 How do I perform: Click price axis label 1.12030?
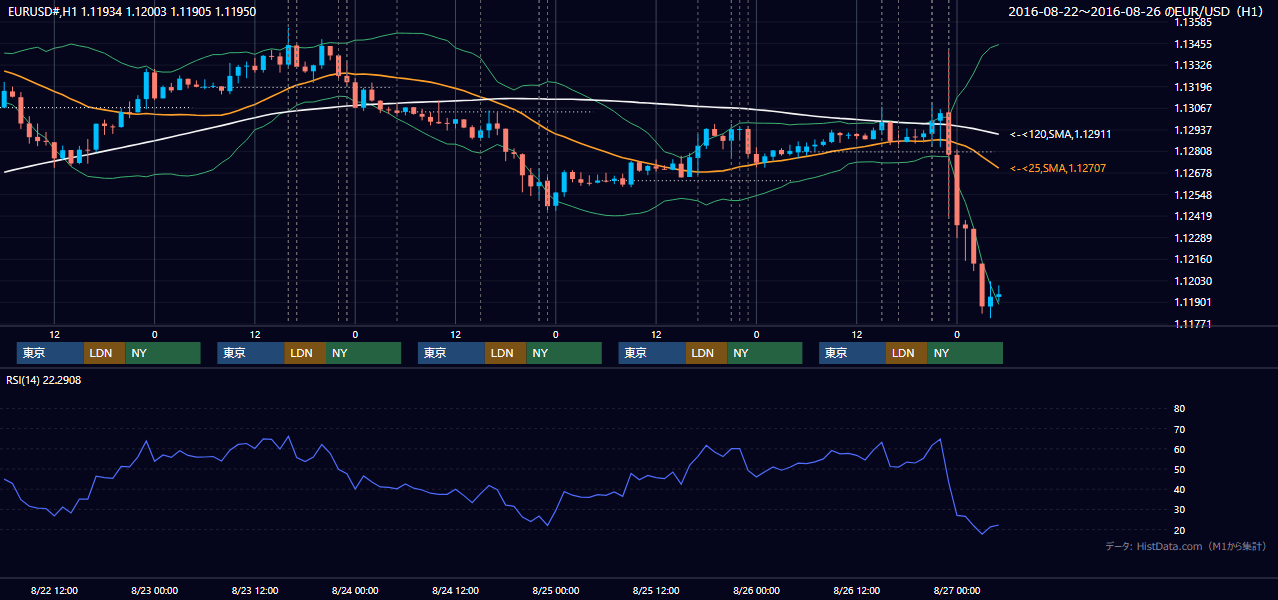1192,281
